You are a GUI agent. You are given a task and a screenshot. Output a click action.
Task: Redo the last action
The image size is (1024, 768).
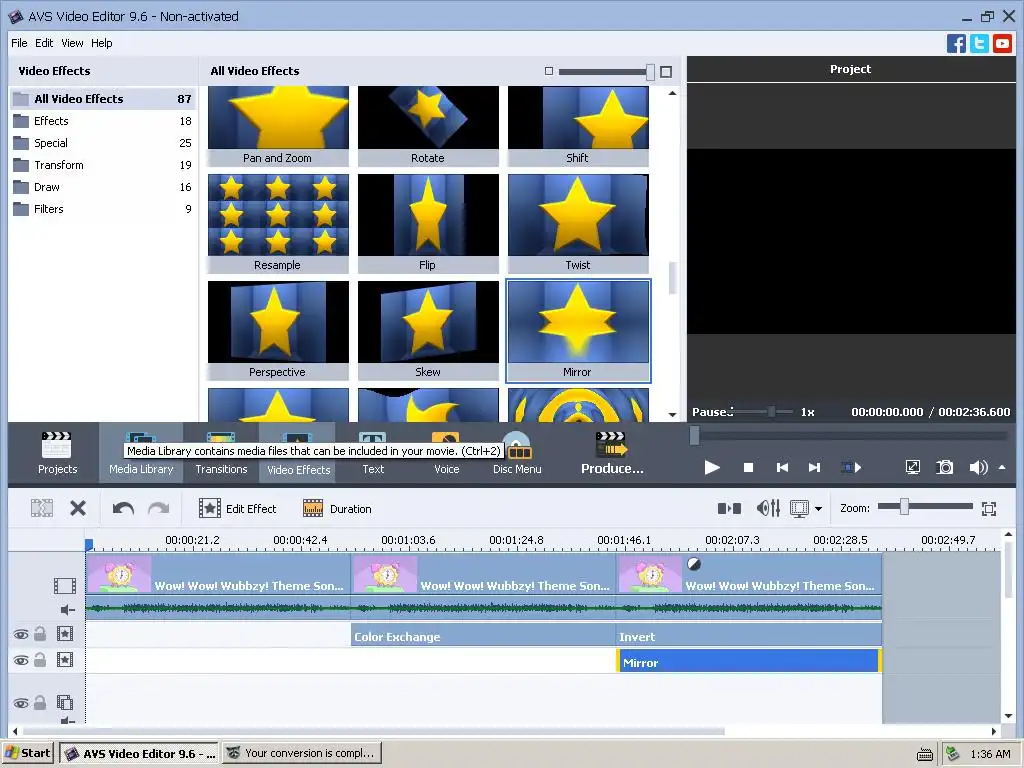pyautogui.click(x=159, y=508)
